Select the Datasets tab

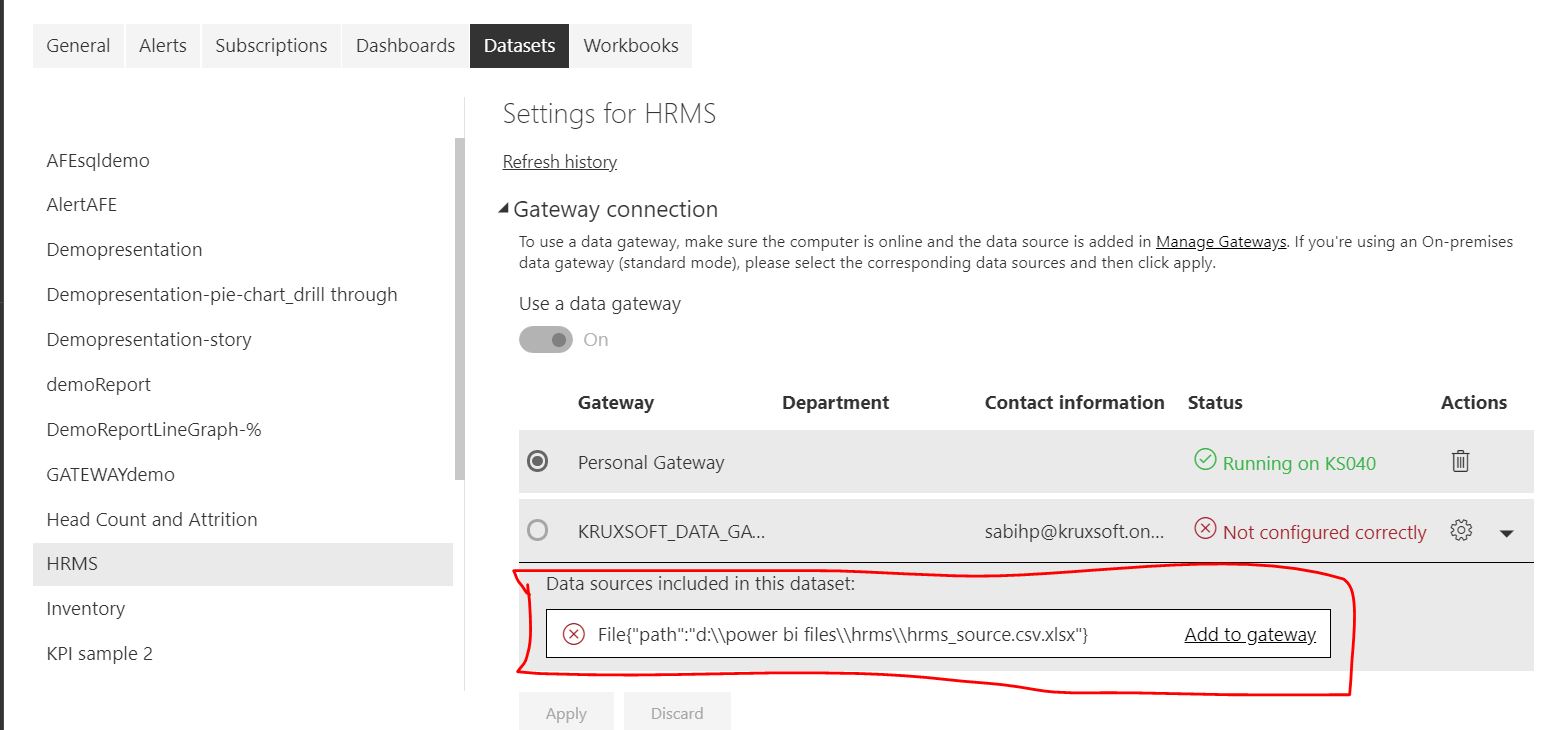519,46
